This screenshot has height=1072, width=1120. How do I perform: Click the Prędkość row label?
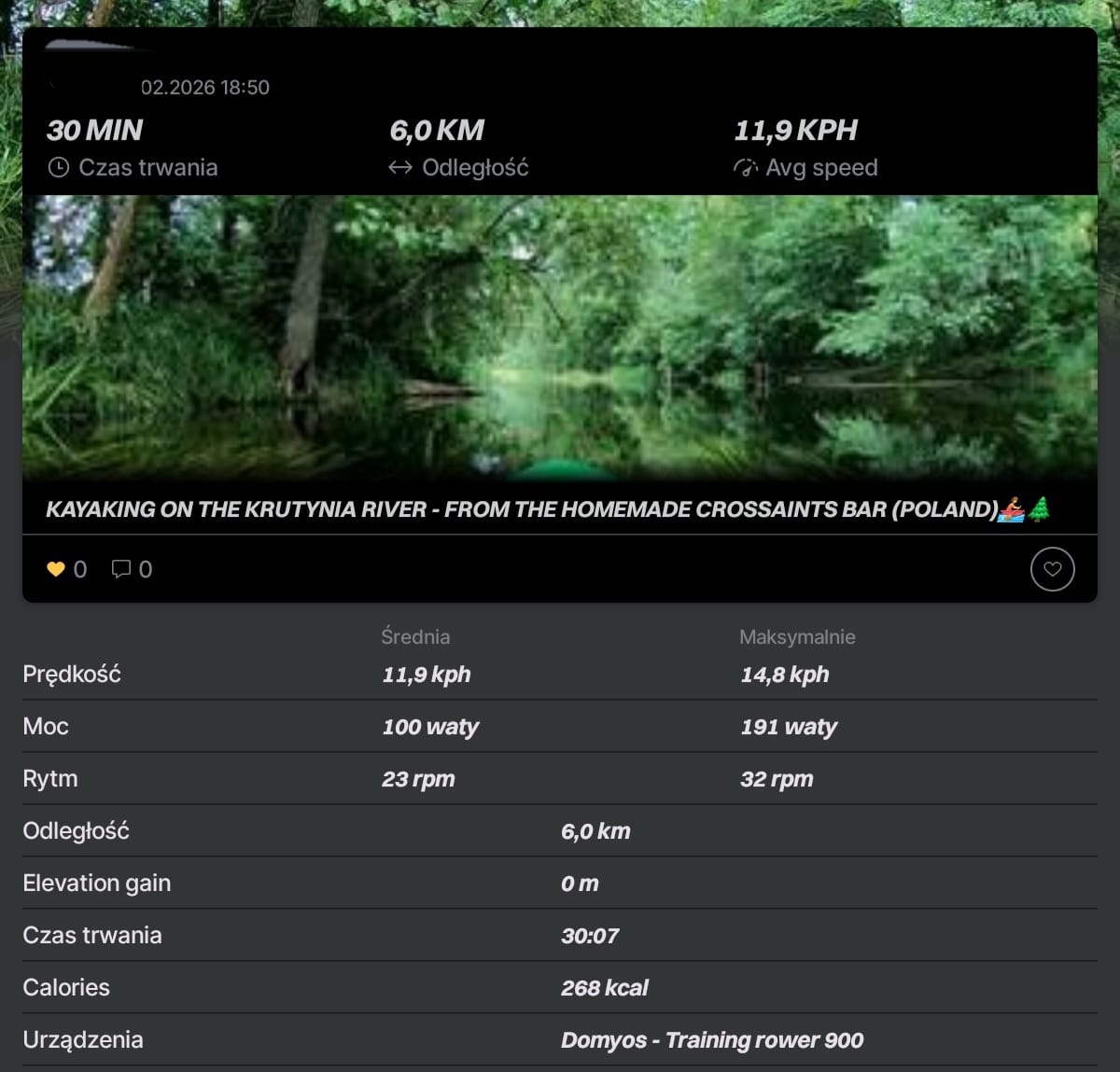pos(72,675)
